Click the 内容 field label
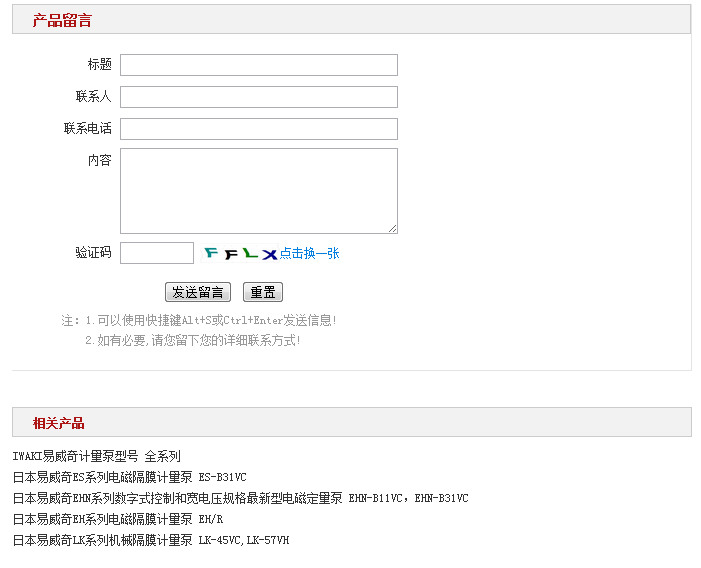 pos(100,160)
